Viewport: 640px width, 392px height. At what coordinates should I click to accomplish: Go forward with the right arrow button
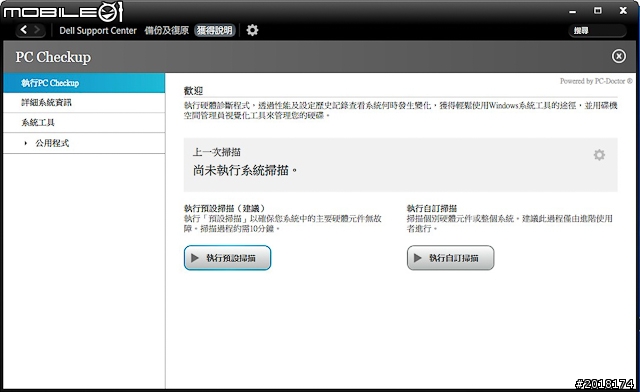pos(37,30)
